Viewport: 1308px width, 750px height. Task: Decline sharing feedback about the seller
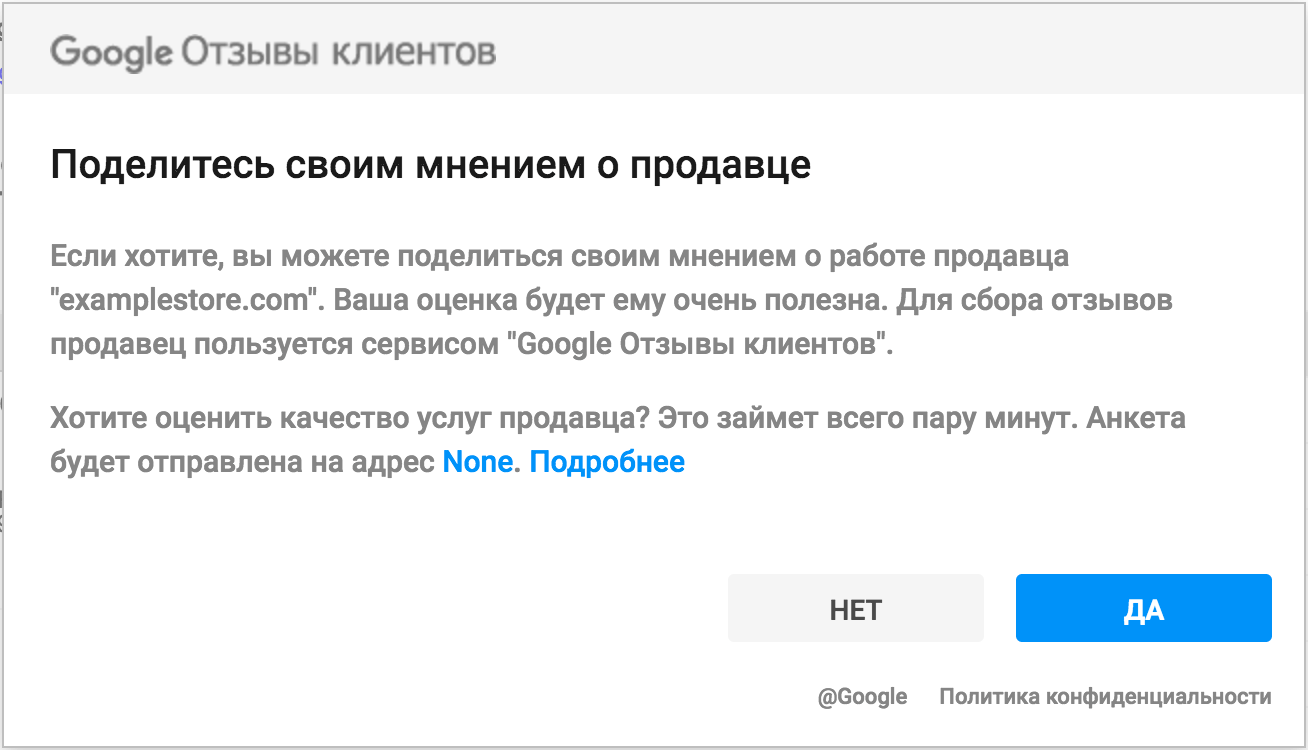coord(855,608)
